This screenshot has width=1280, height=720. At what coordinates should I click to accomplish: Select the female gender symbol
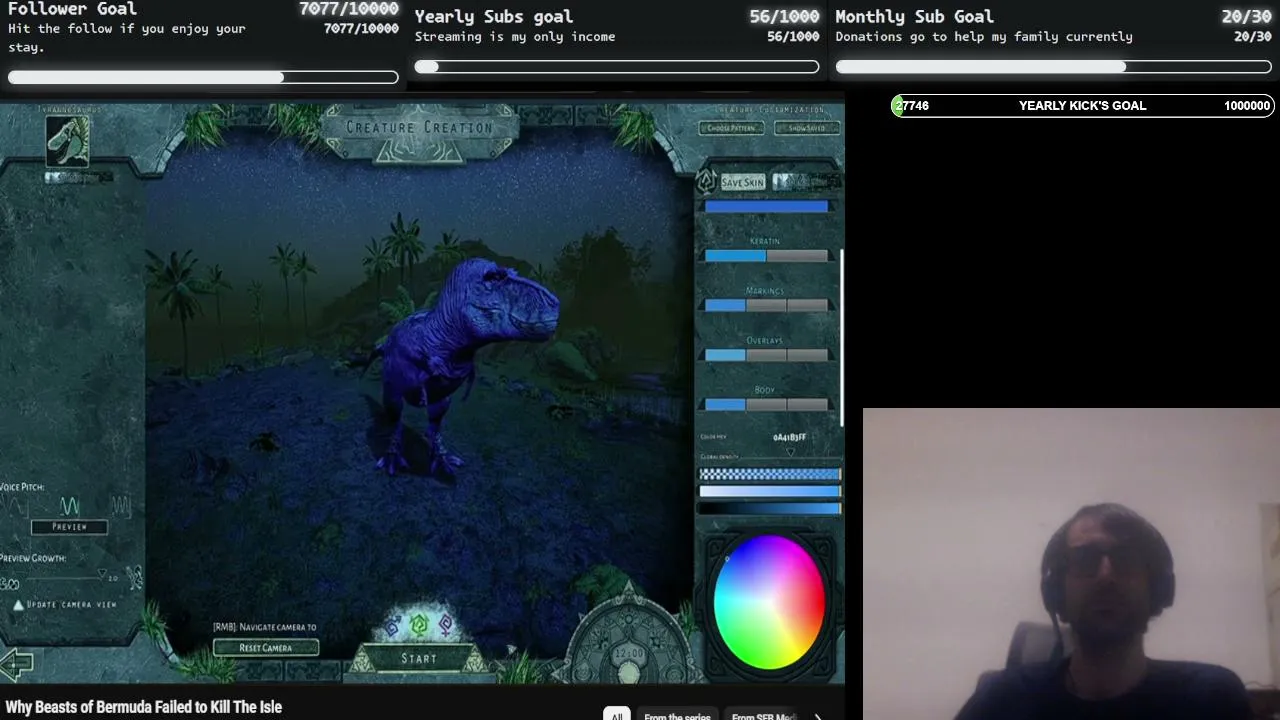click(x=445, y=626)
